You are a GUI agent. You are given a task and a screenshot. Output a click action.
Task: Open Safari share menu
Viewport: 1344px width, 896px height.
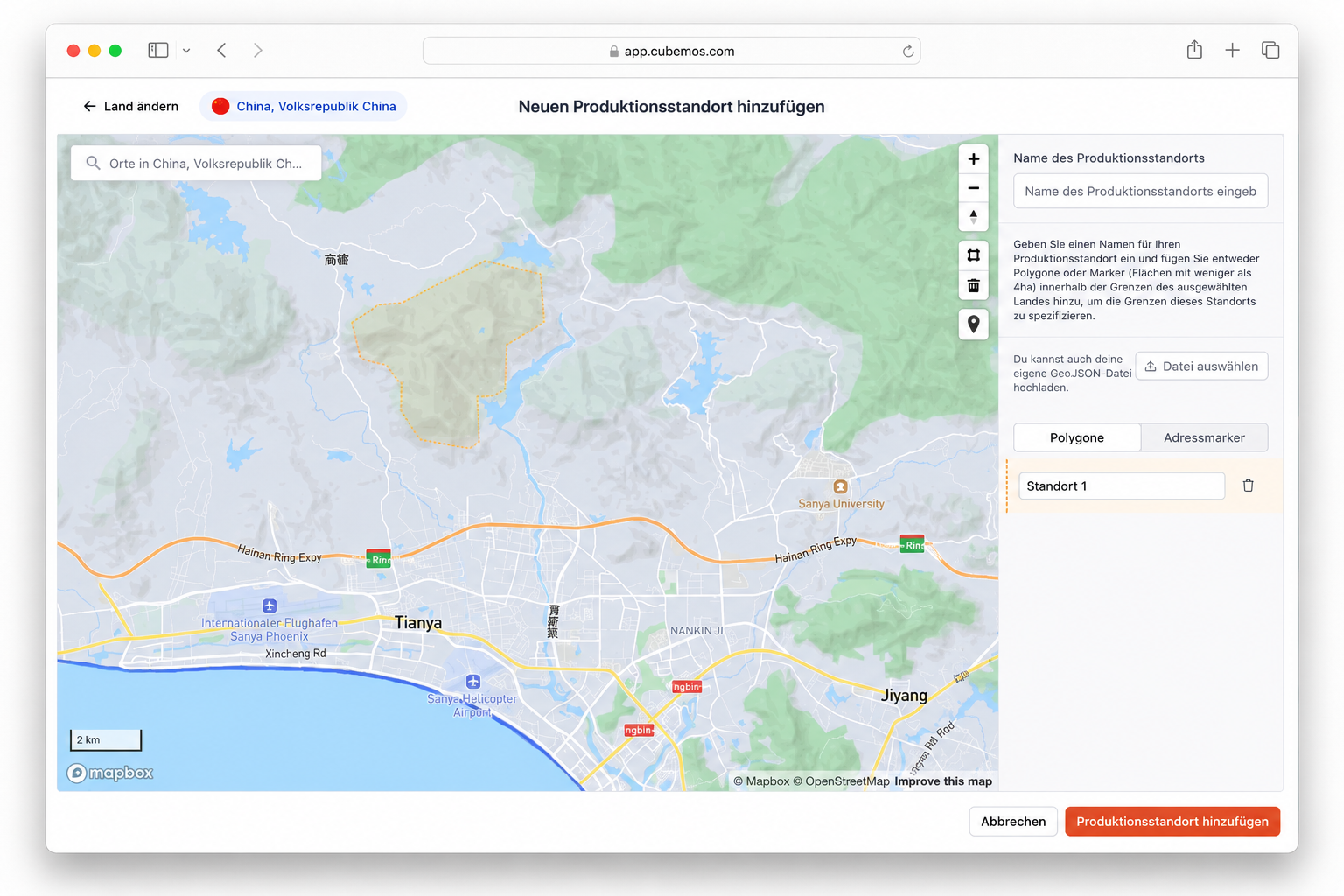pyautogui.click(x=1194, y=50)
